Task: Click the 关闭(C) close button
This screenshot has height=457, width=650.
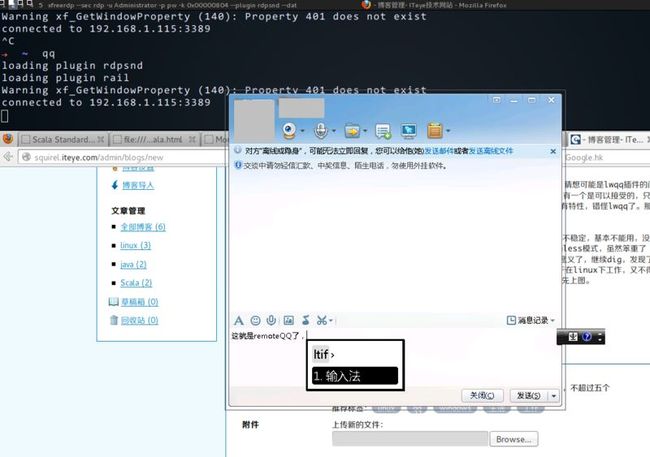Action: point(482,396)
